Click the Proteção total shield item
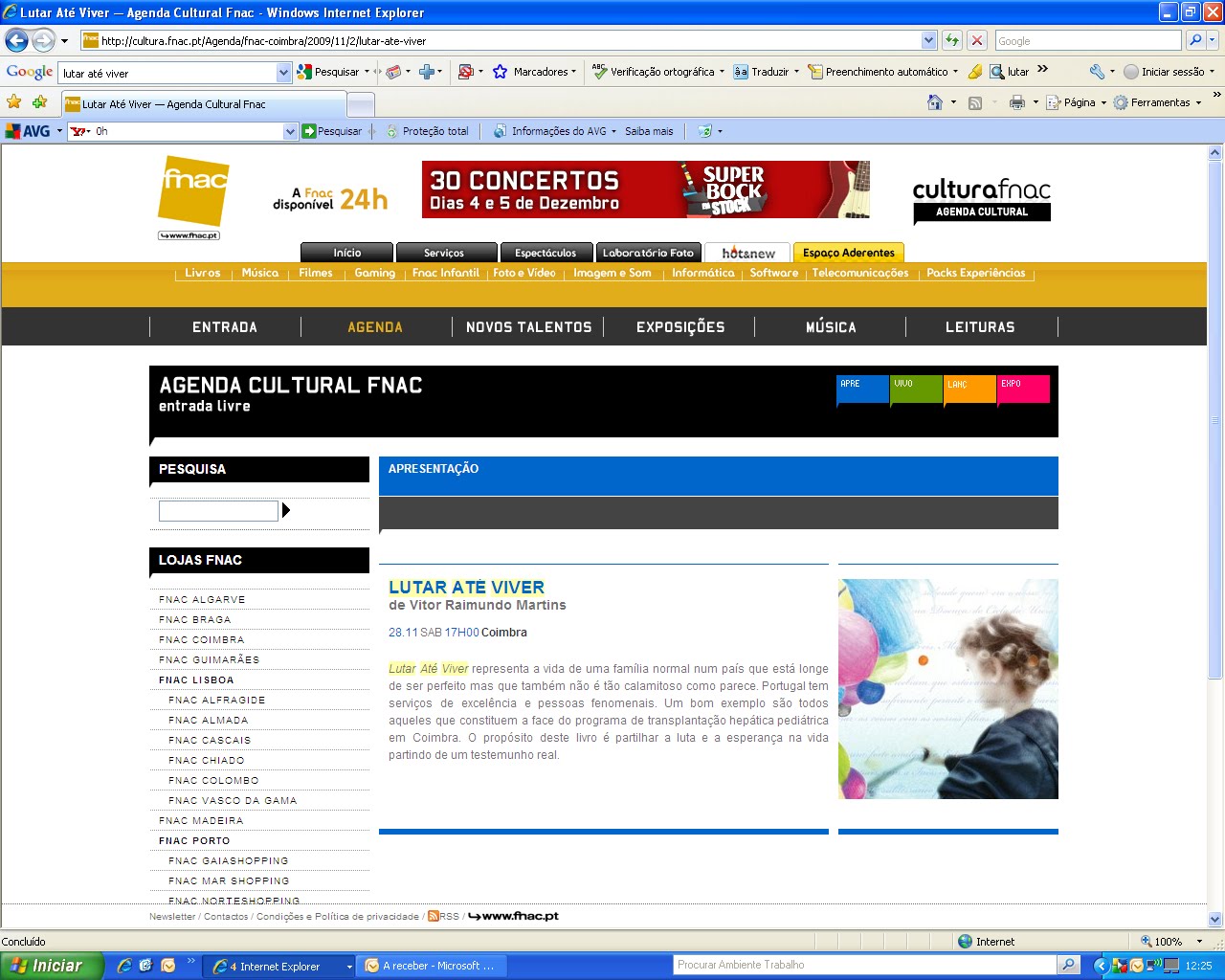The width and height of the screenshot is (1225, 980). click(428, 131)
